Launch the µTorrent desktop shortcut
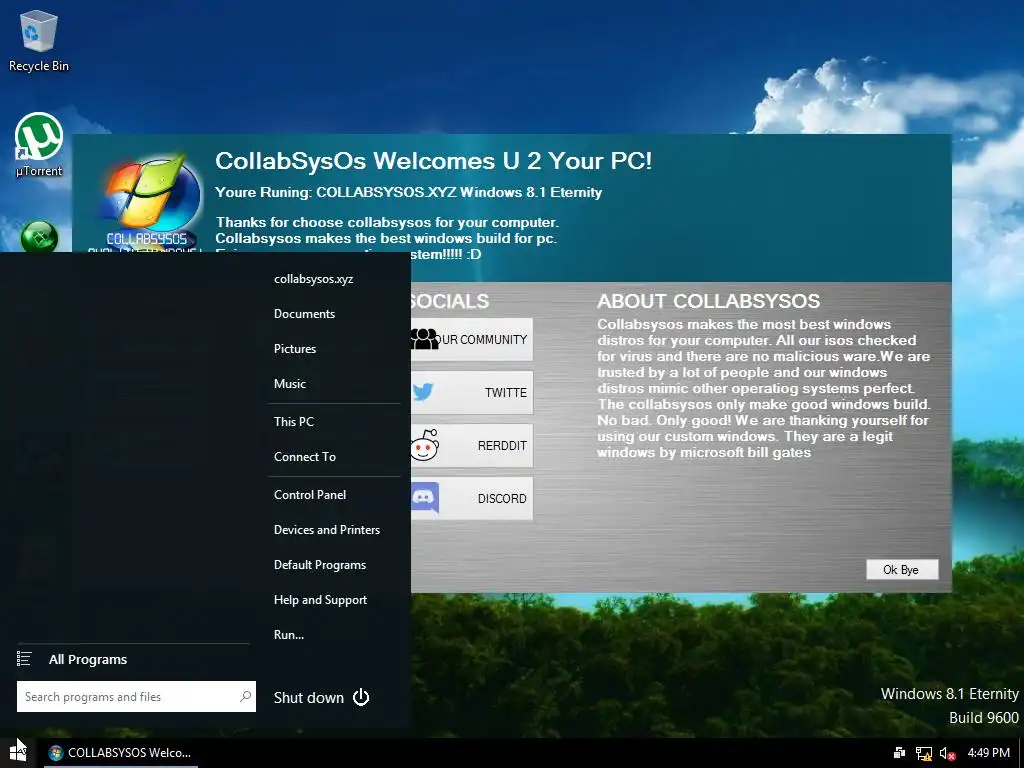 [39, 145]
